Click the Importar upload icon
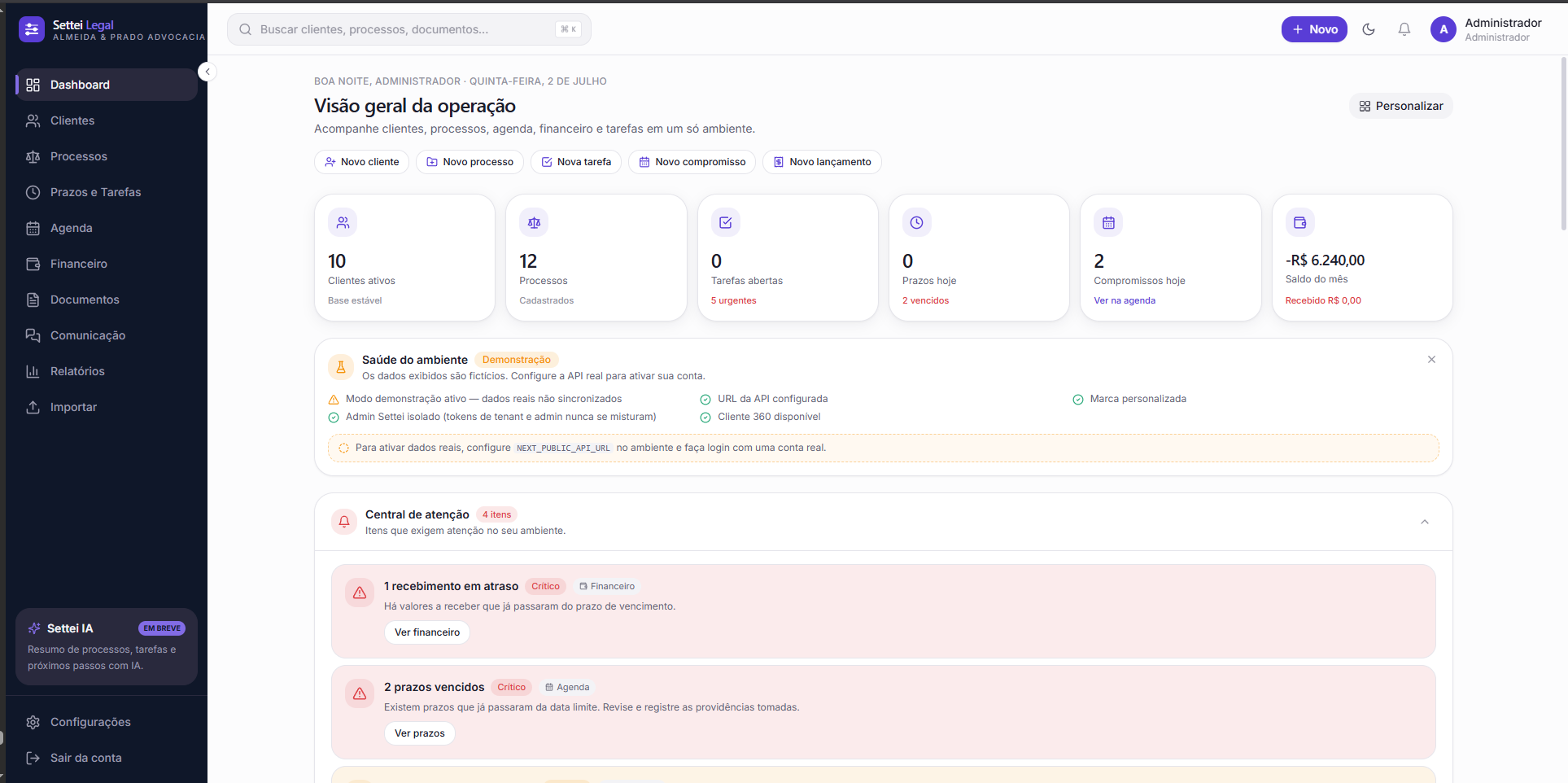The height and width of the screenshot is (783, 1568). pos(33,407)
